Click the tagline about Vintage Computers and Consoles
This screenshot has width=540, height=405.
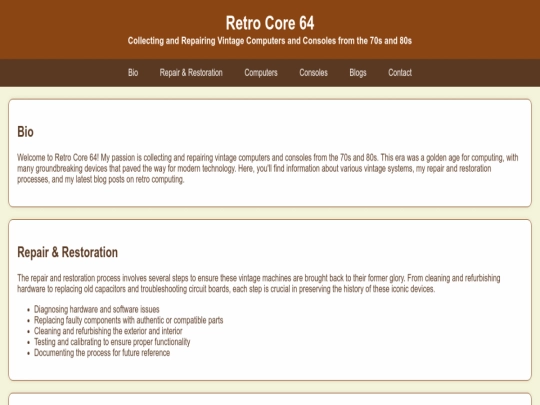pyautogui.click(x=270, y=41)
